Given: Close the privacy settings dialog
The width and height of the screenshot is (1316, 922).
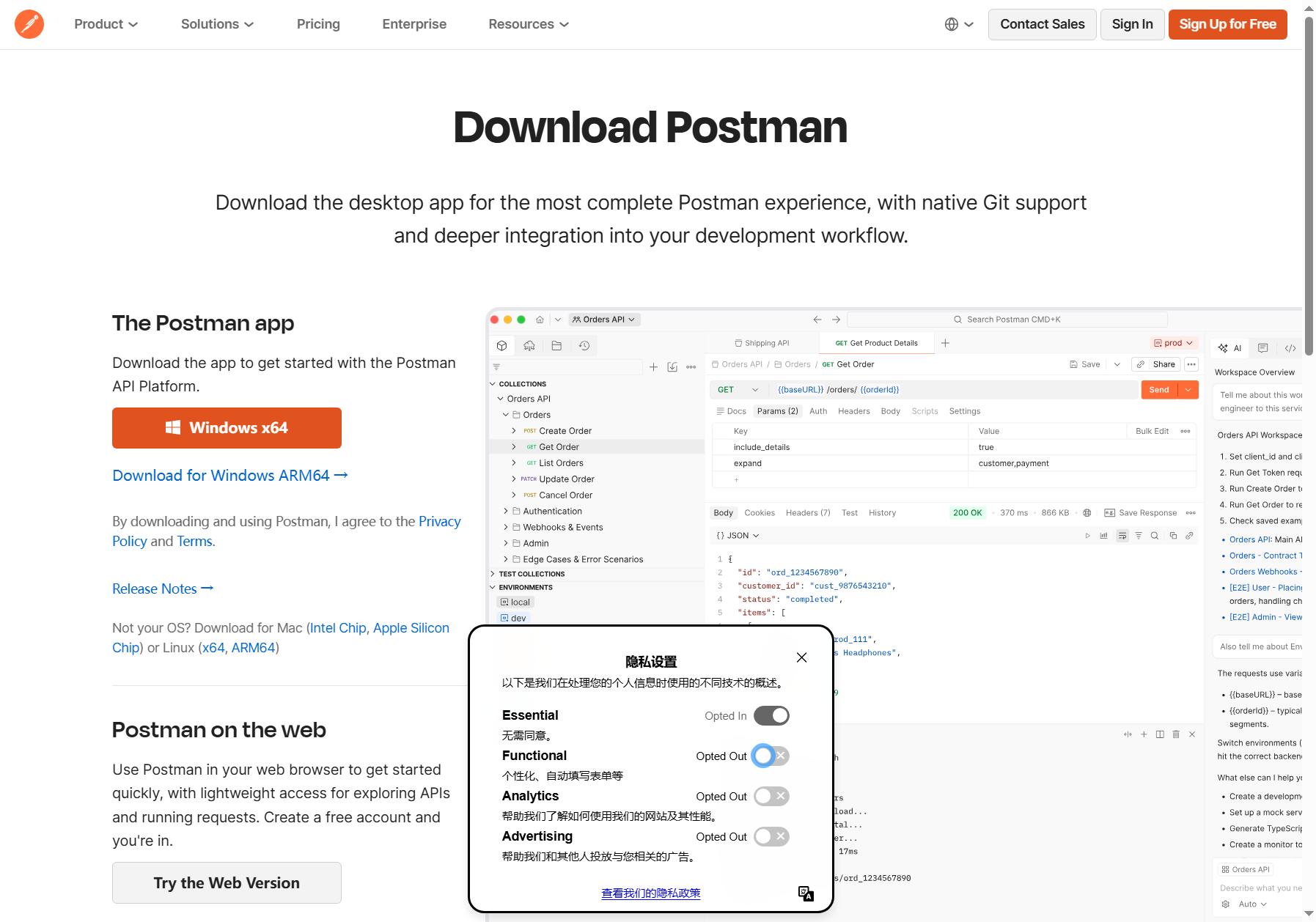Looking at the screenshot, I should pyautogui.click(x=801, y=657).
